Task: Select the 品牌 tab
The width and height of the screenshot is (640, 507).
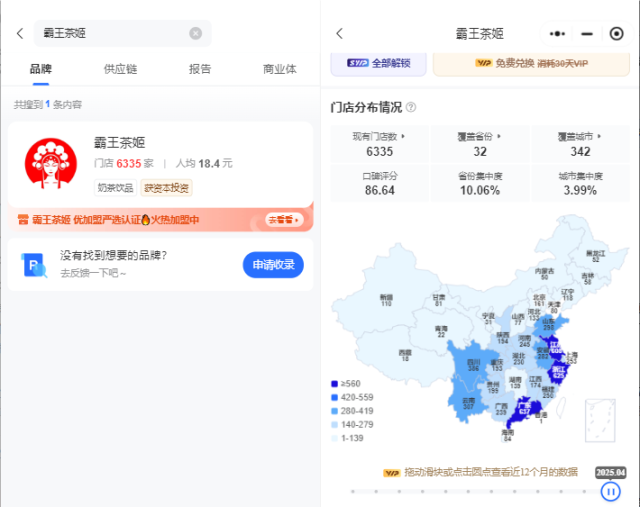Action: pos(41,69)
